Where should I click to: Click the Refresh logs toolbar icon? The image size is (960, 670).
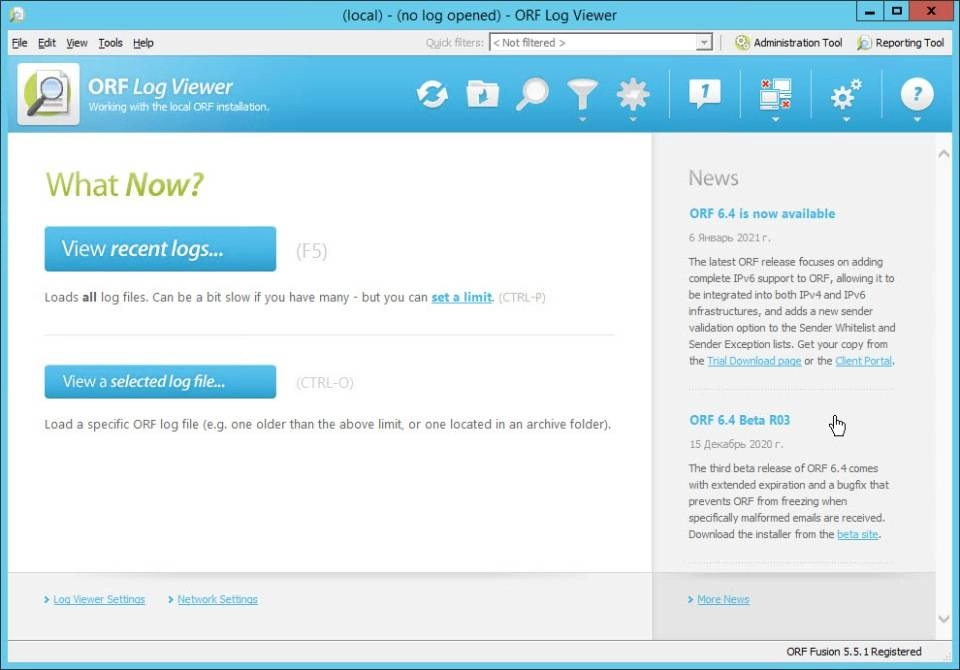[x=432, y=94]
